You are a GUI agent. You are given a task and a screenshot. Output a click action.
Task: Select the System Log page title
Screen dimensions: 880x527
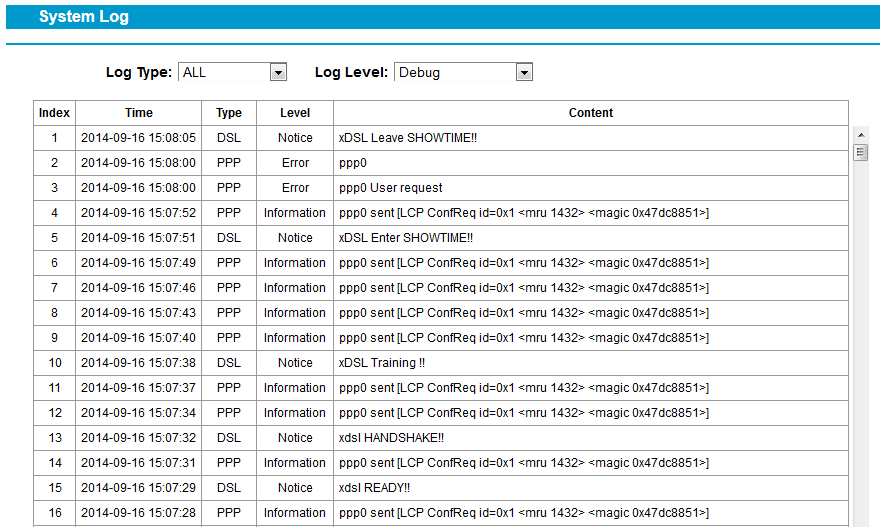click(x=84, y=16)
